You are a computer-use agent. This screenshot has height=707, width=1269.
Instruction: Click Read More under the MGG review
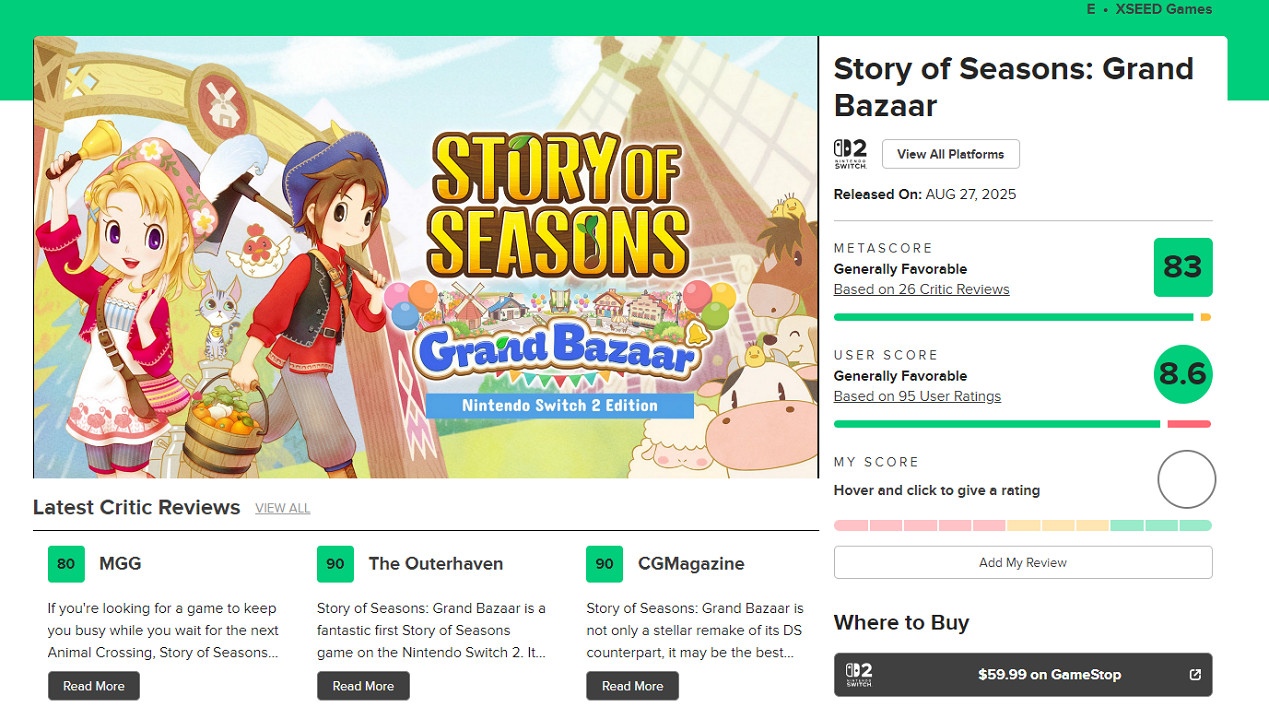[x=93, y=685]
